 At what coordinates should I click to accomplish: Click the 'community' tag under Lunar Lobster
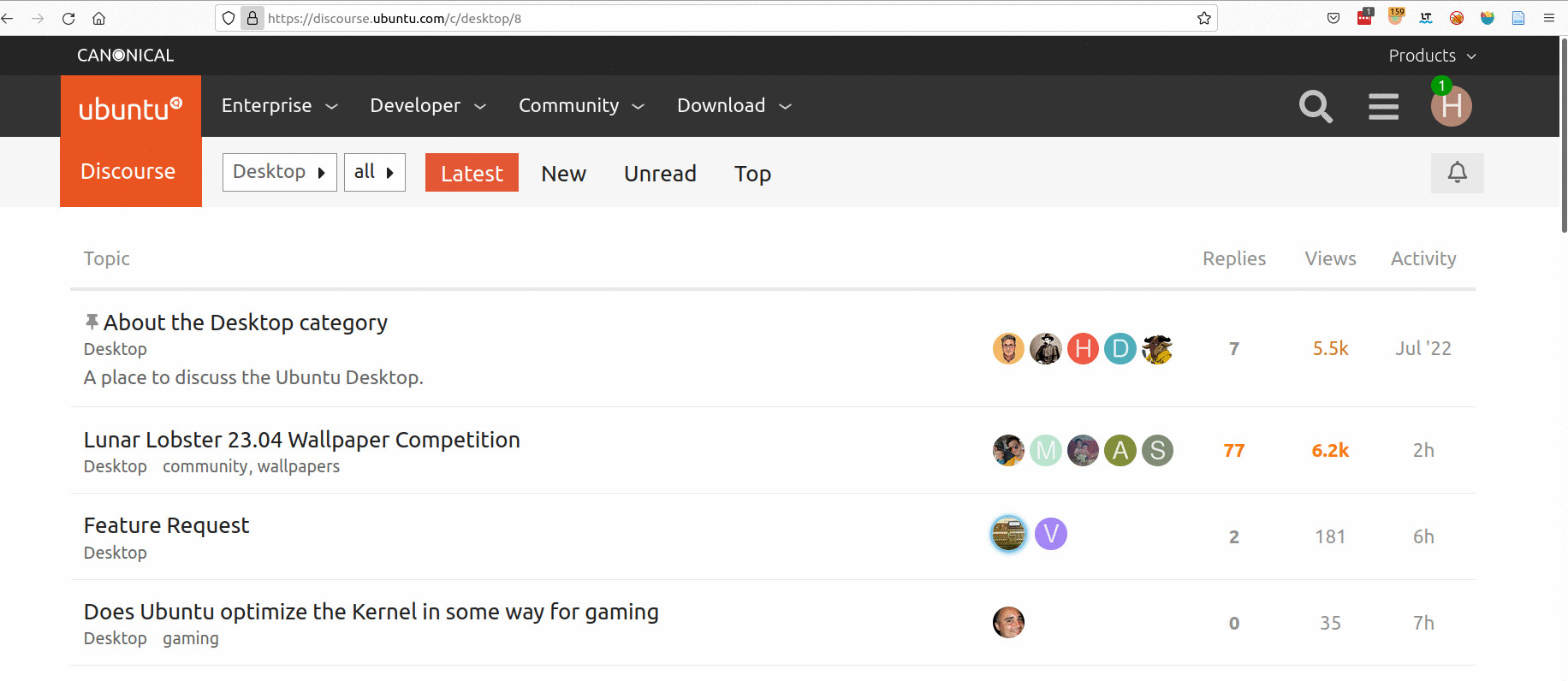(x=205, y=466)
